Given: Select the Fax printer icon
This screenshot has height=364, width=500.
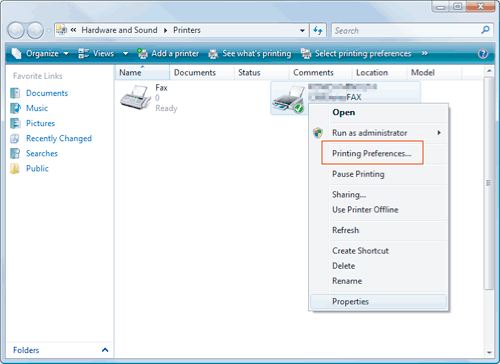Looking at the screenshot, I should click(x=135, y=98).
